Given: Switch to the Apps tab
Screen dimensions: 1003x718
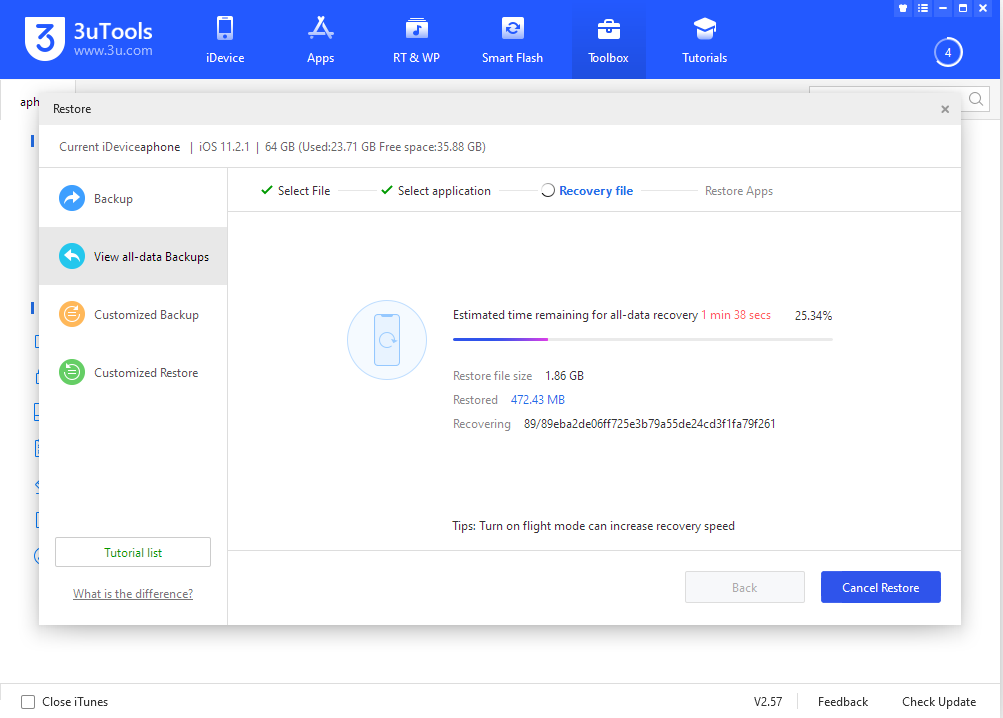Looking at the screenshot, I should click(x=320, y=40).
